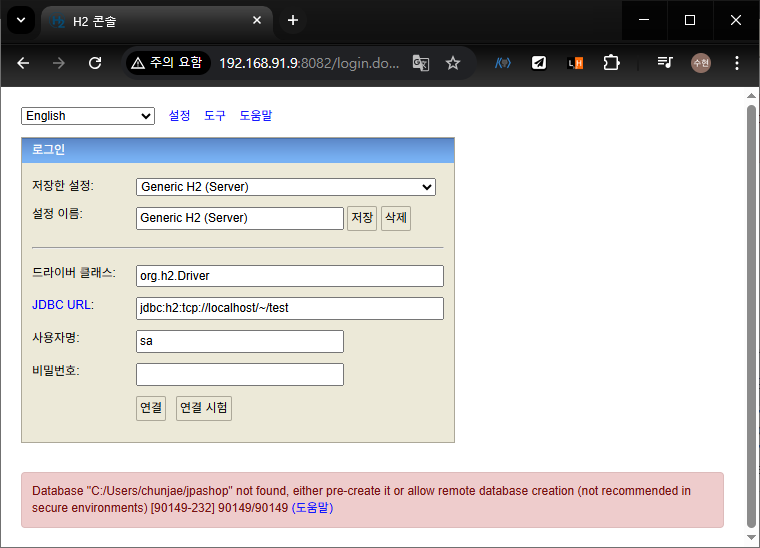Click the paper plane extension icon
This screenshot has width=760, height=548.
[x=539, y=63]
